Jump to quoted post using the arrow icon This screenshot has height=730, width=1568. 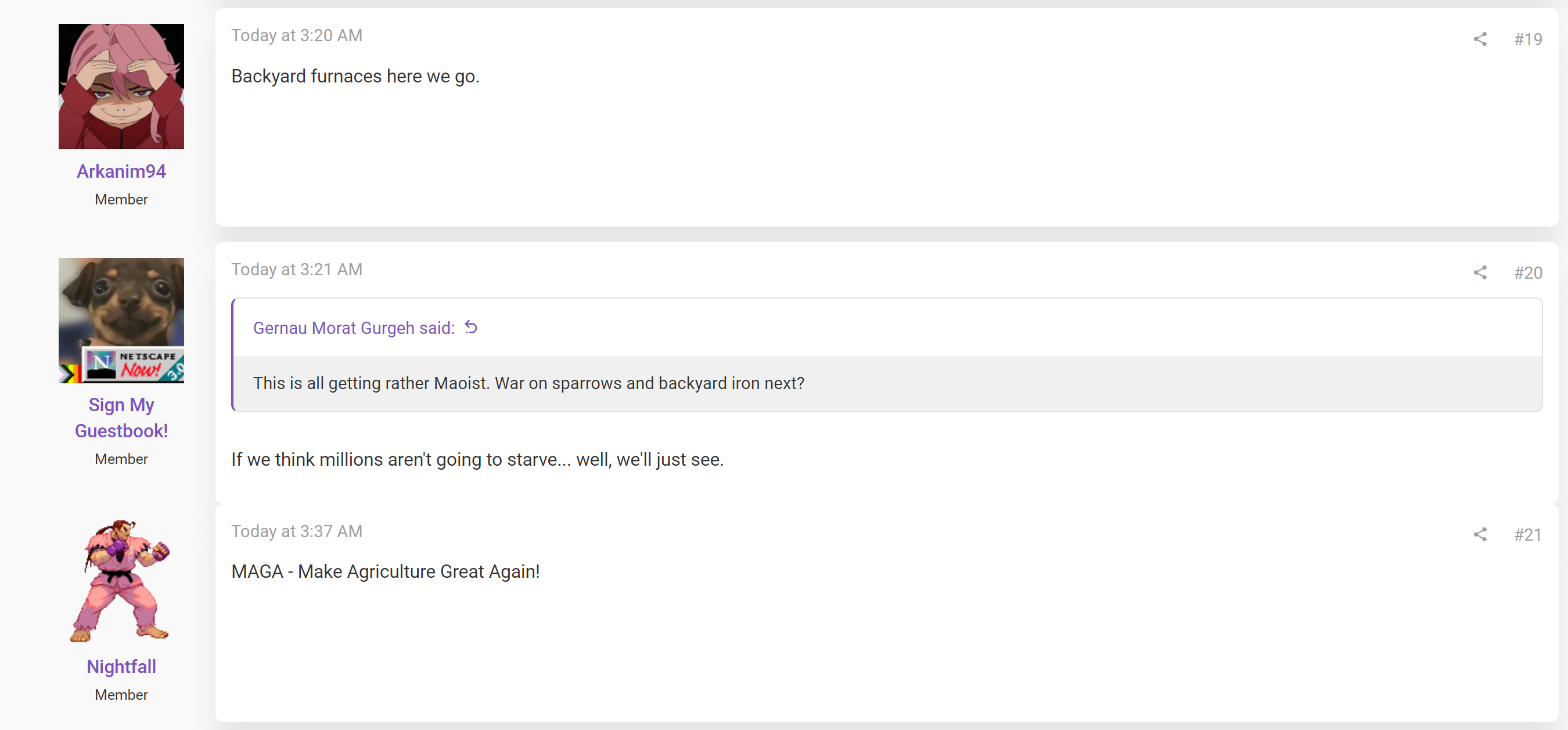pos(470,328)
